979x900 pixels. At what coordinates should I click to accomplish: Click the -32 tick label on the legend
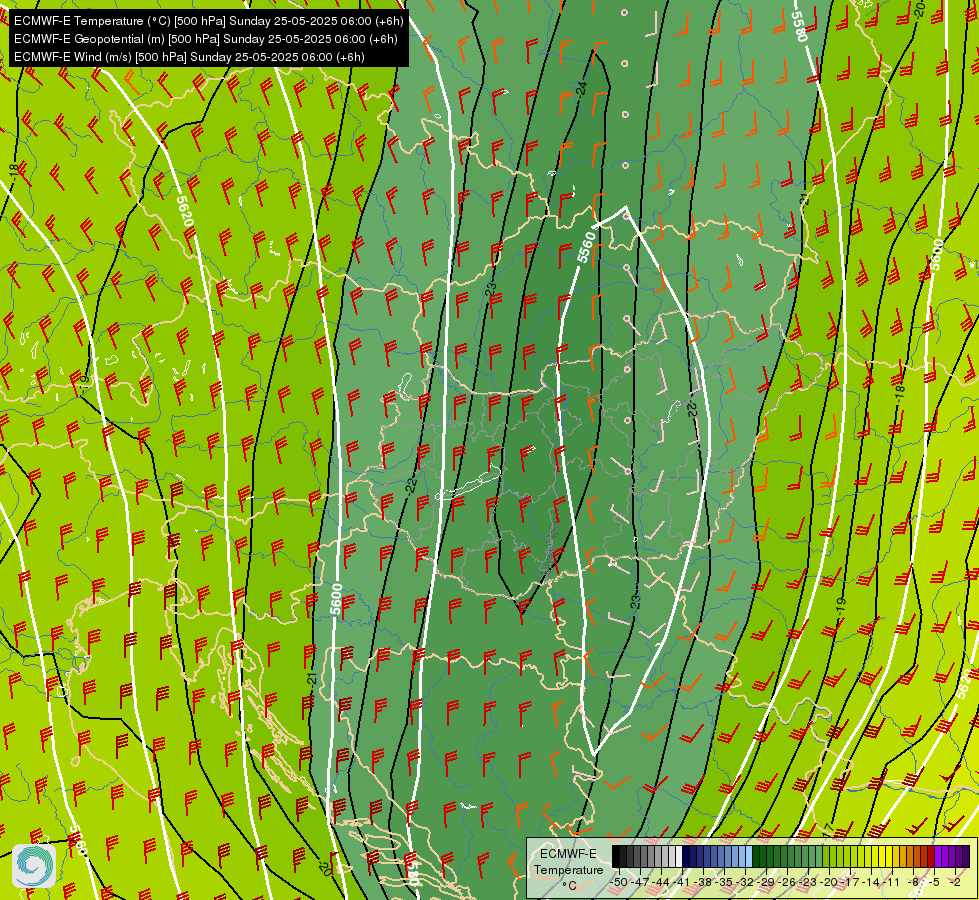745,882
